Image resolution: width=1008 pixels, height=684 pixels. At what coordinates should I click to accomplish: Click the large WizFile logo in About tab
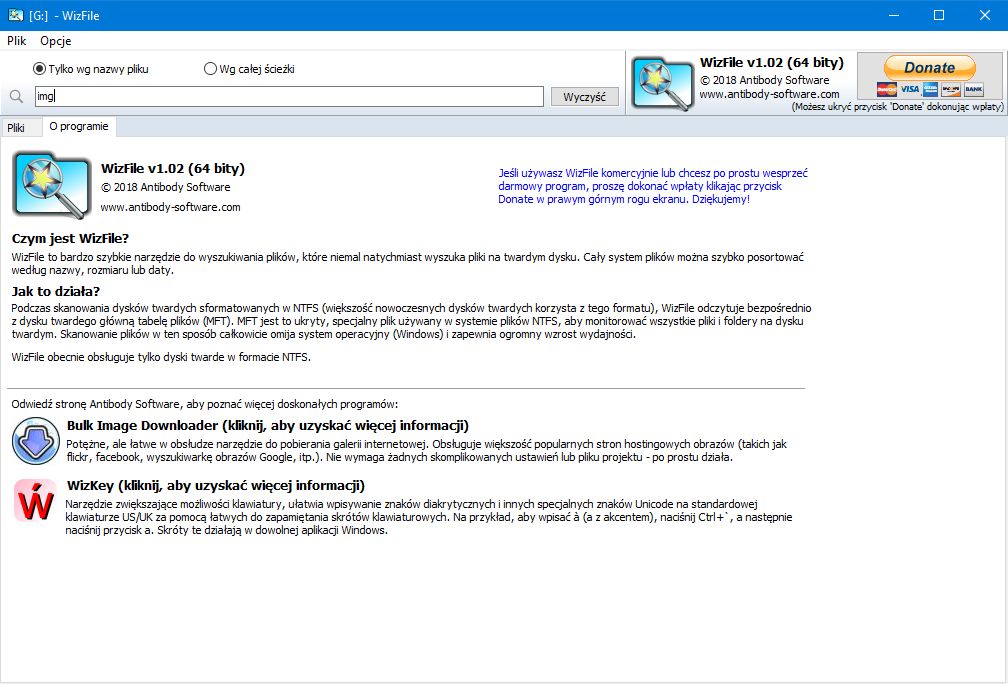click(51, 185)
